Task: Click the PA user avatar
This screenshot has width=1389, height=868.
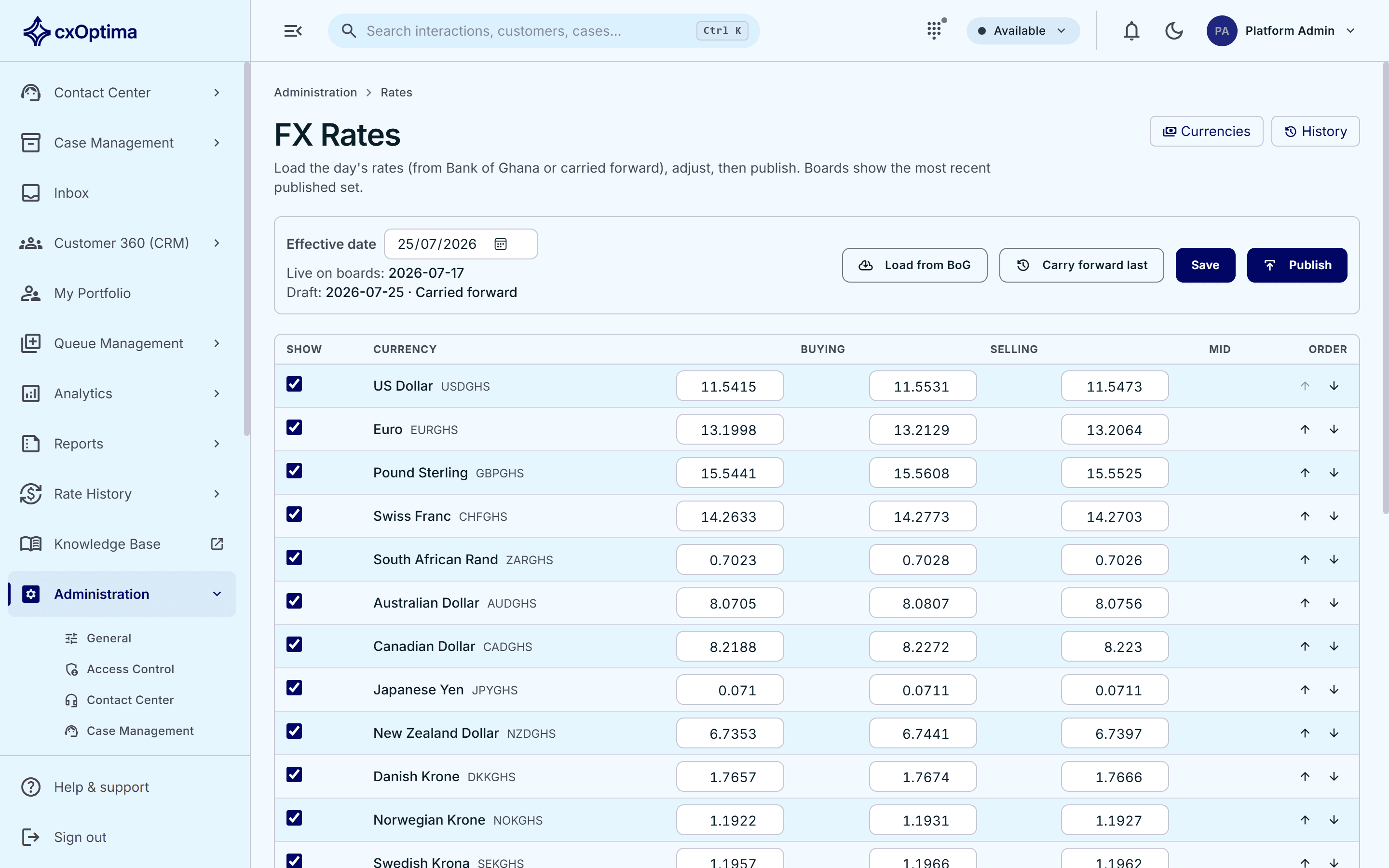Action: (x=1221, y=31)
